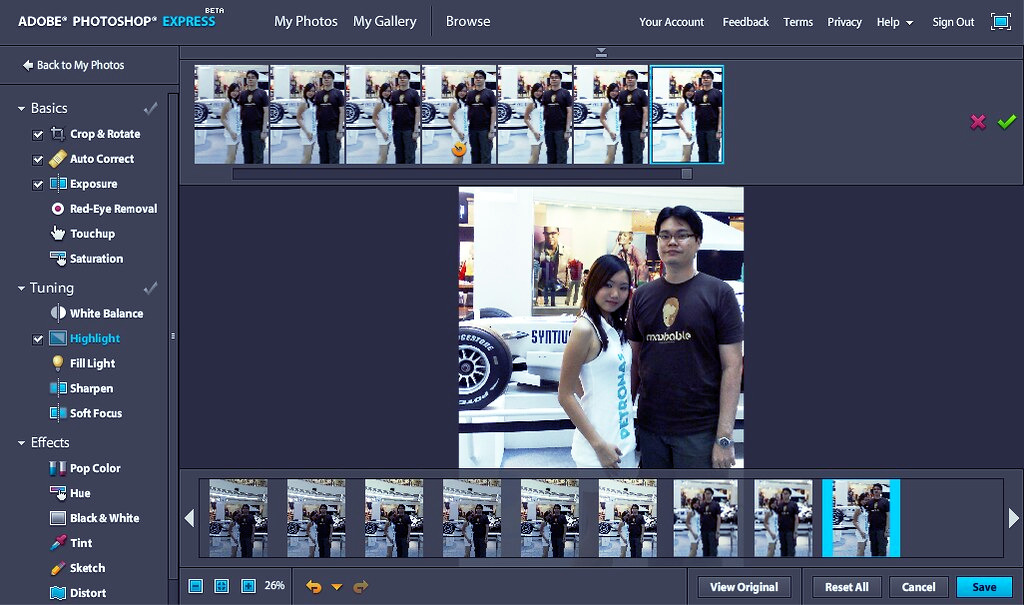1024x605 pixels.
Task: Accept changes with the green checkmark
Action: pyautogui.click(x=1006, y=122)
